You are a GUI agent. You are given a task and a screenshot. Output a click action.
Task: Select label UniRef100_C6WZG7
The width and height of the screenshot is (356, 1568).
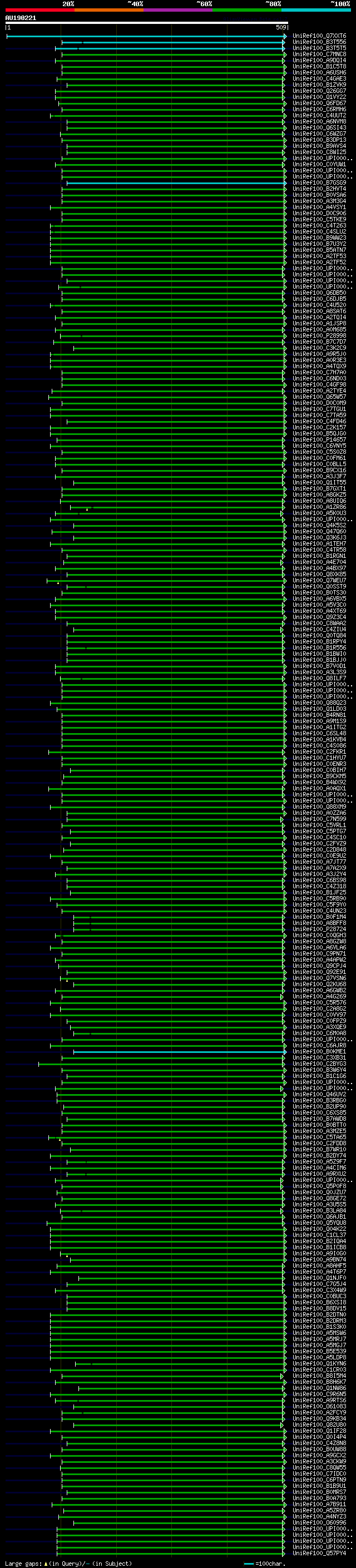(x=319, y=135)
